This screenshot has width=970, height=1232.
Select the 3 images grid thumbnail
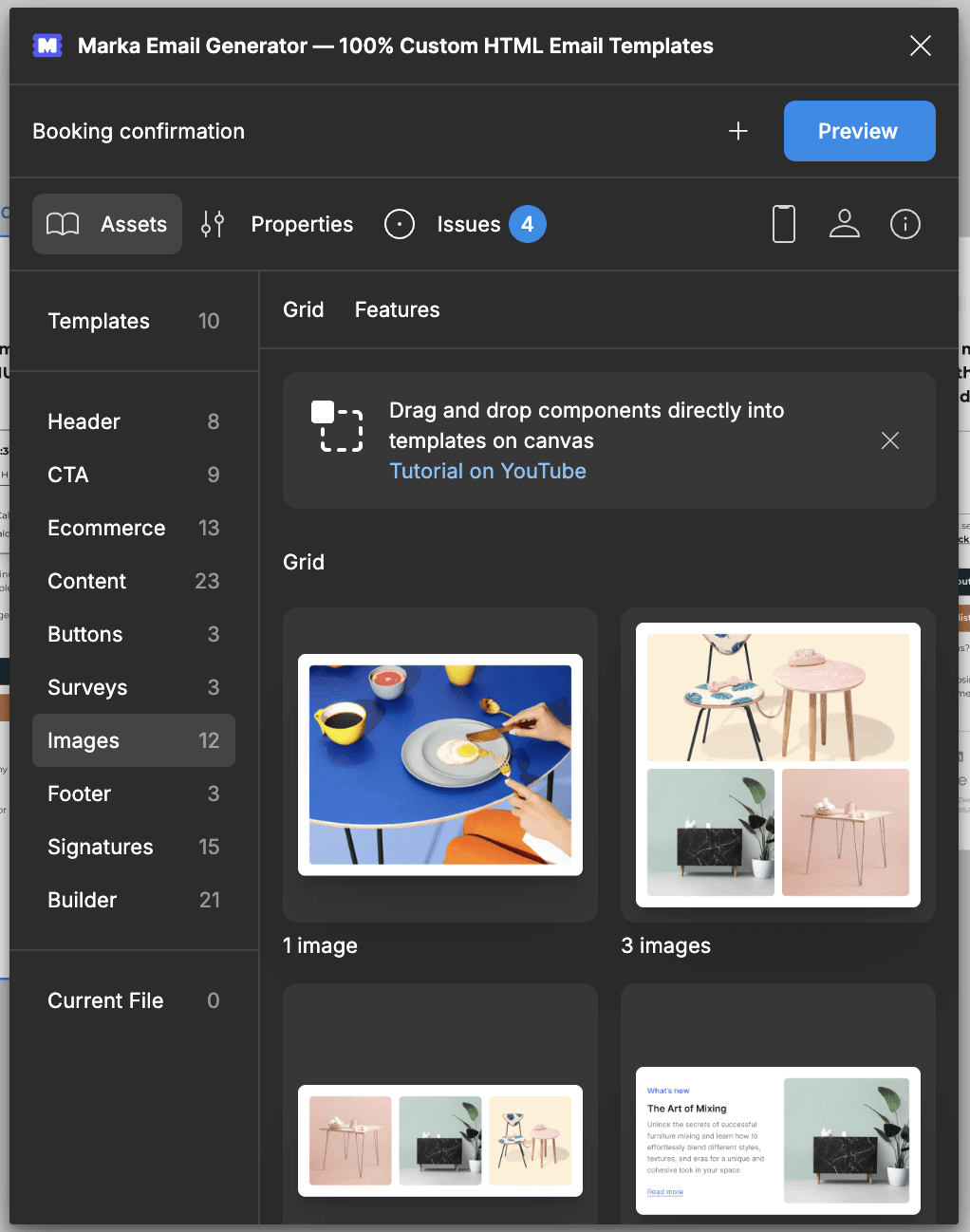click(778, 765)
